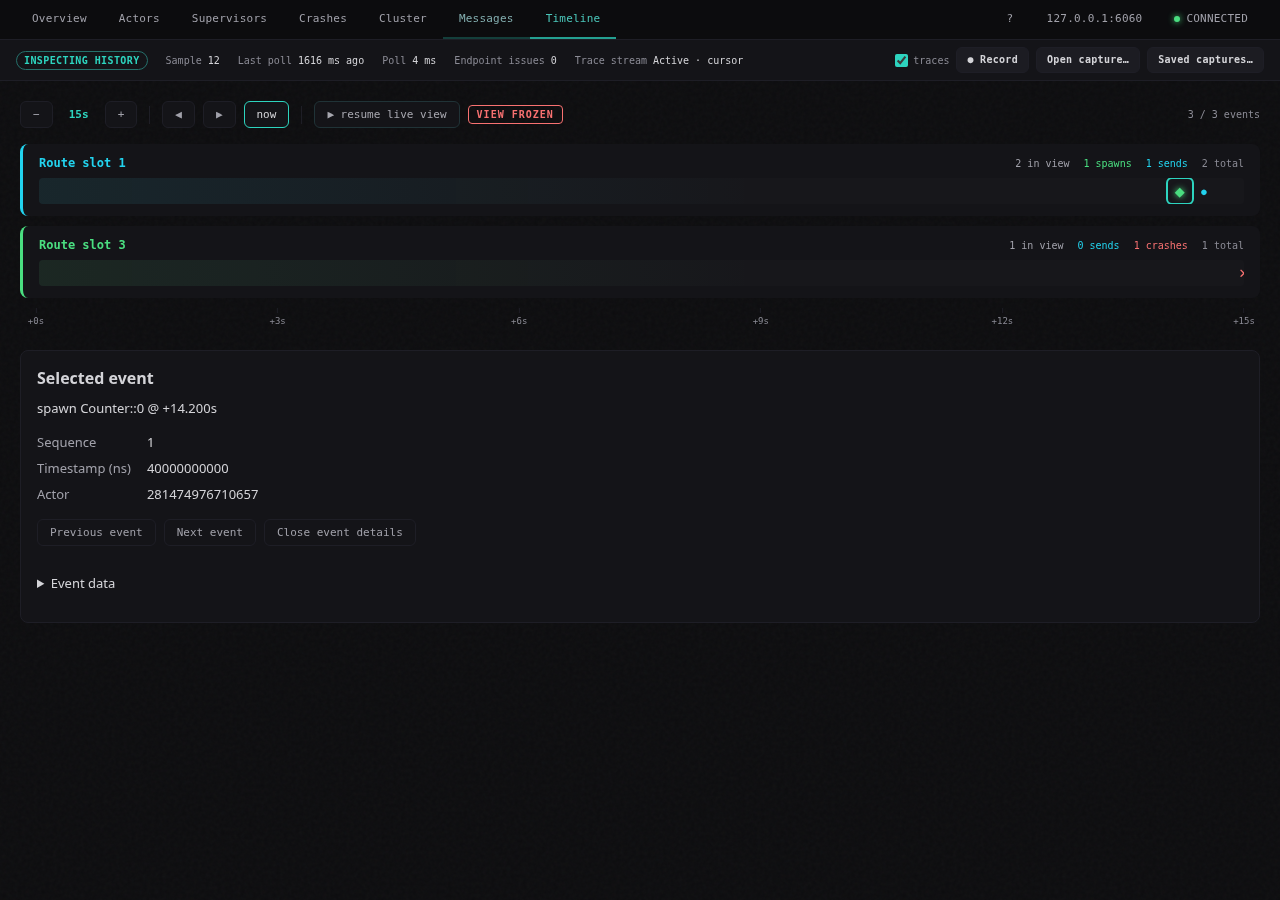Zoom in the timeline window with plus
Screen dimensions: 1280x900
121,114
